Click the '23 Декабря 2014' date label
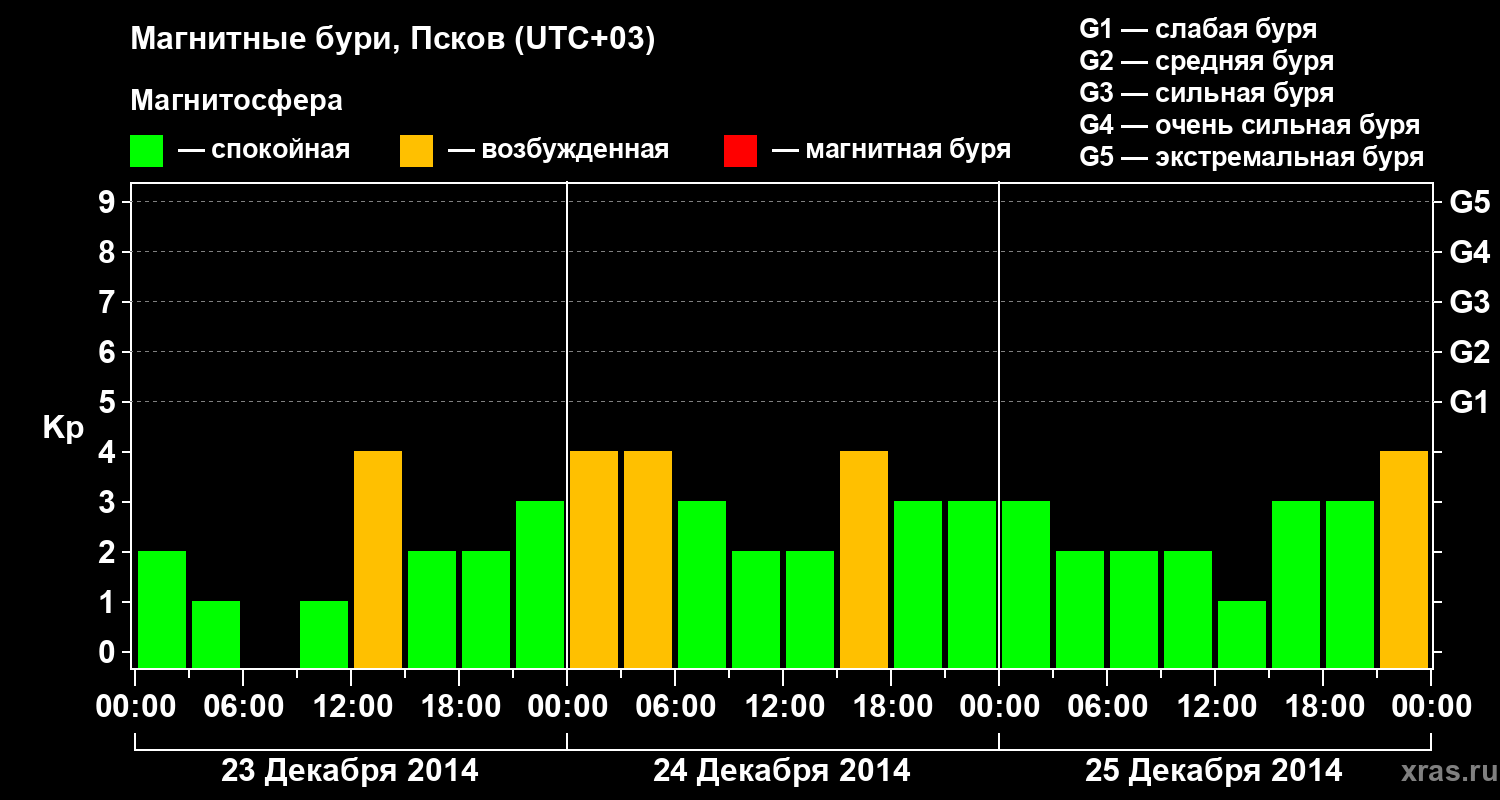Screen dimensions: 1500x800 350,771
